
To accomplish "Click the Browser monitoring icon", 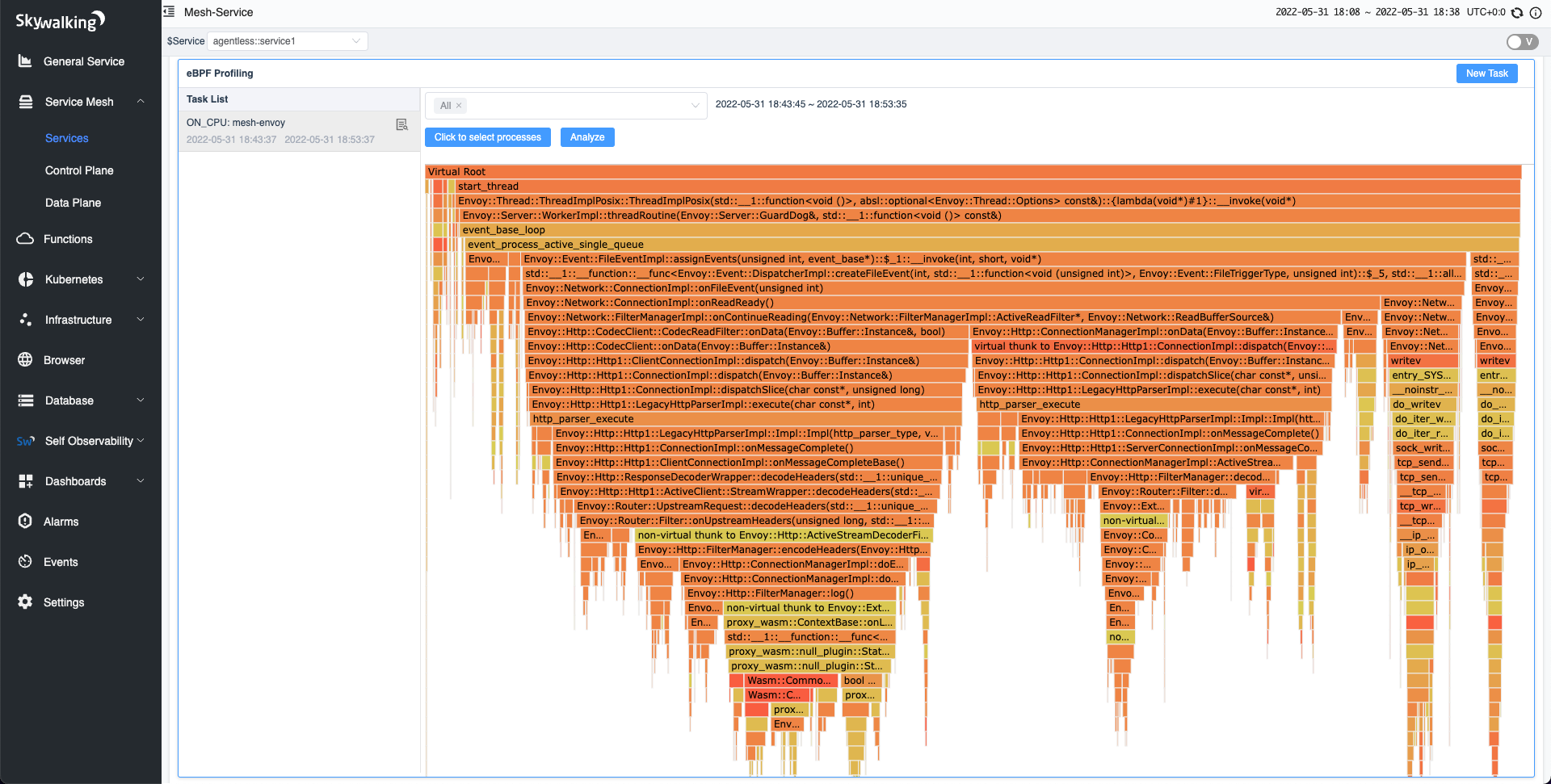I will 24,359.
